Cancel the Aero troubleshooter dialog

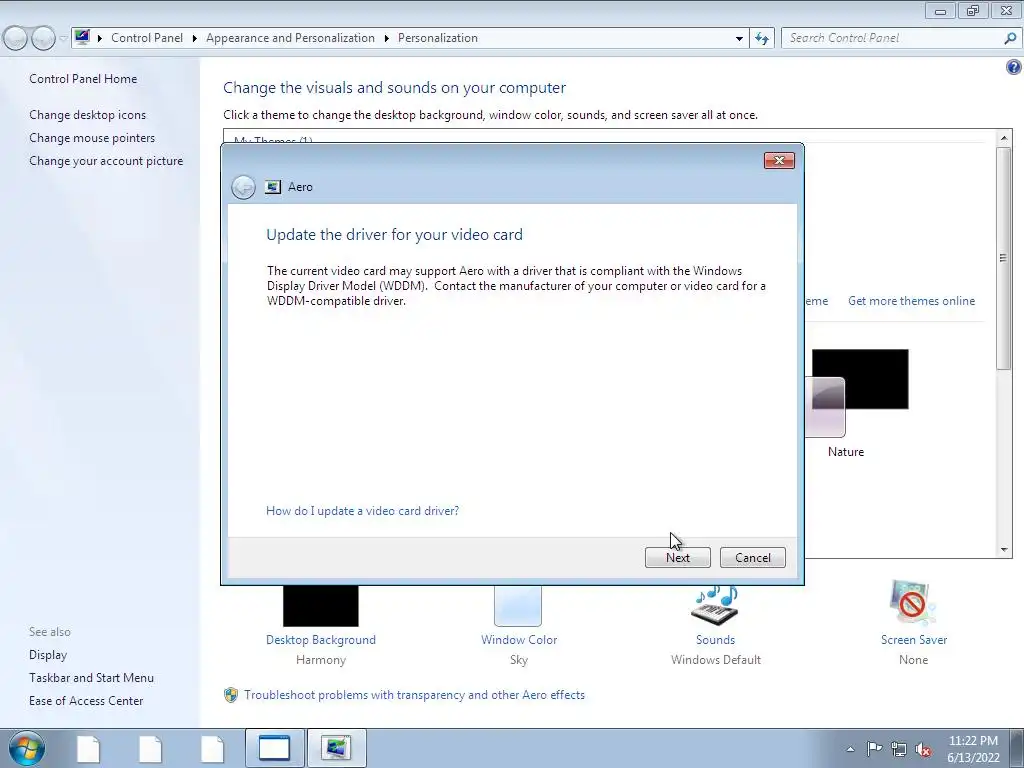[752, 558]
